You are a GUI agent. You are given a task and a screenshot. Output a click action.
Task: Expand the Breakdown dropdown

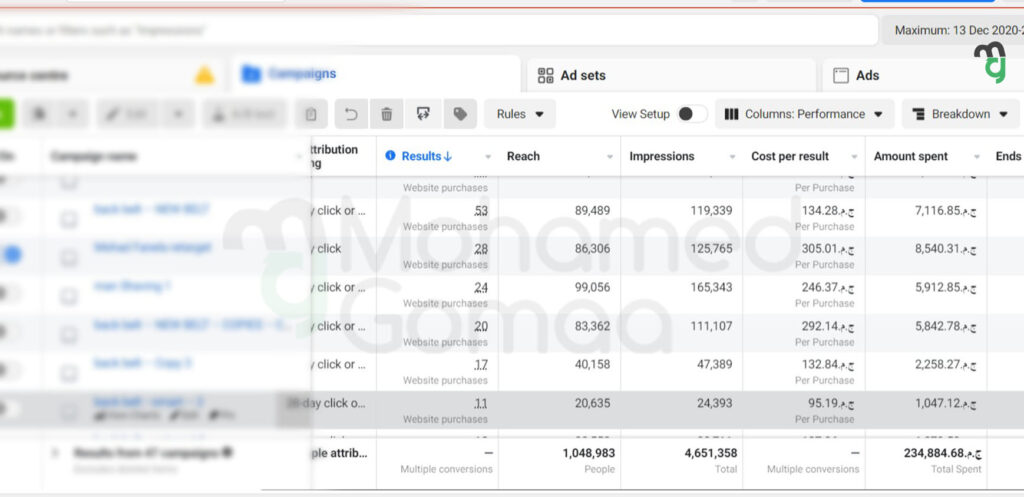[960, 114]
